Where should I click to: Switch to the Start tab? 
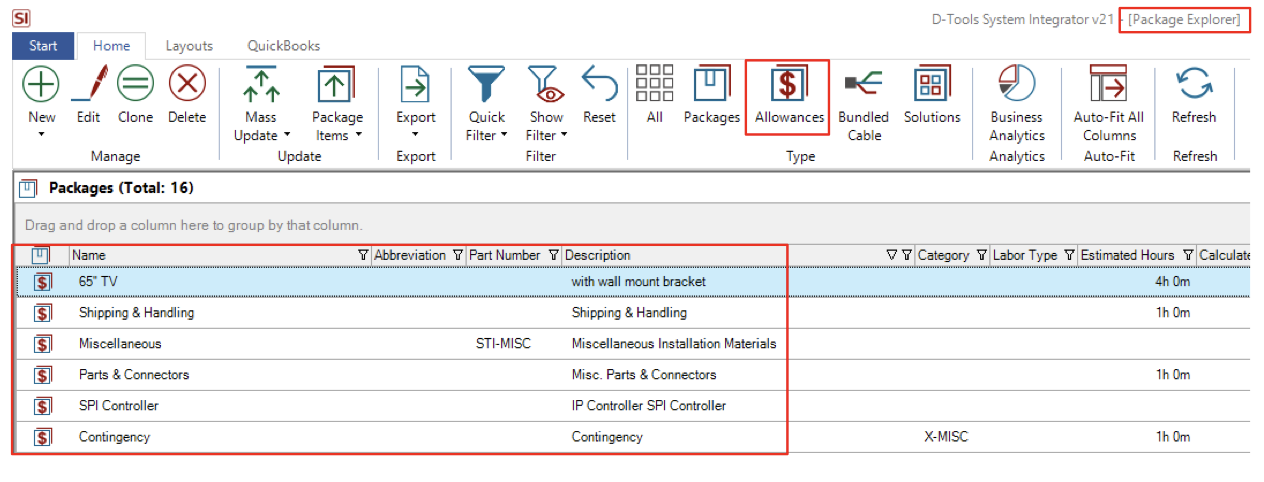click(43, 46)
